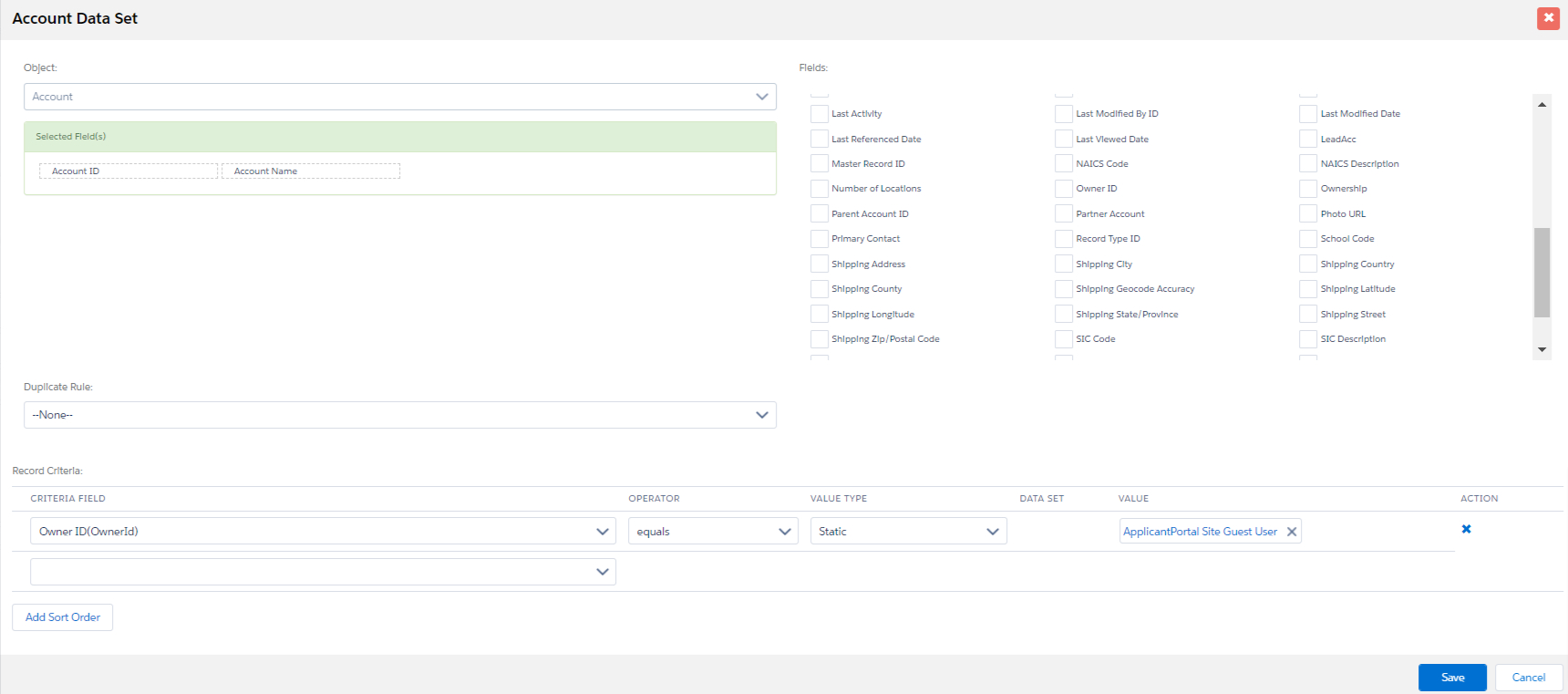Change the Static value type dropdown

pyautogui.click(x=908, y=532)
